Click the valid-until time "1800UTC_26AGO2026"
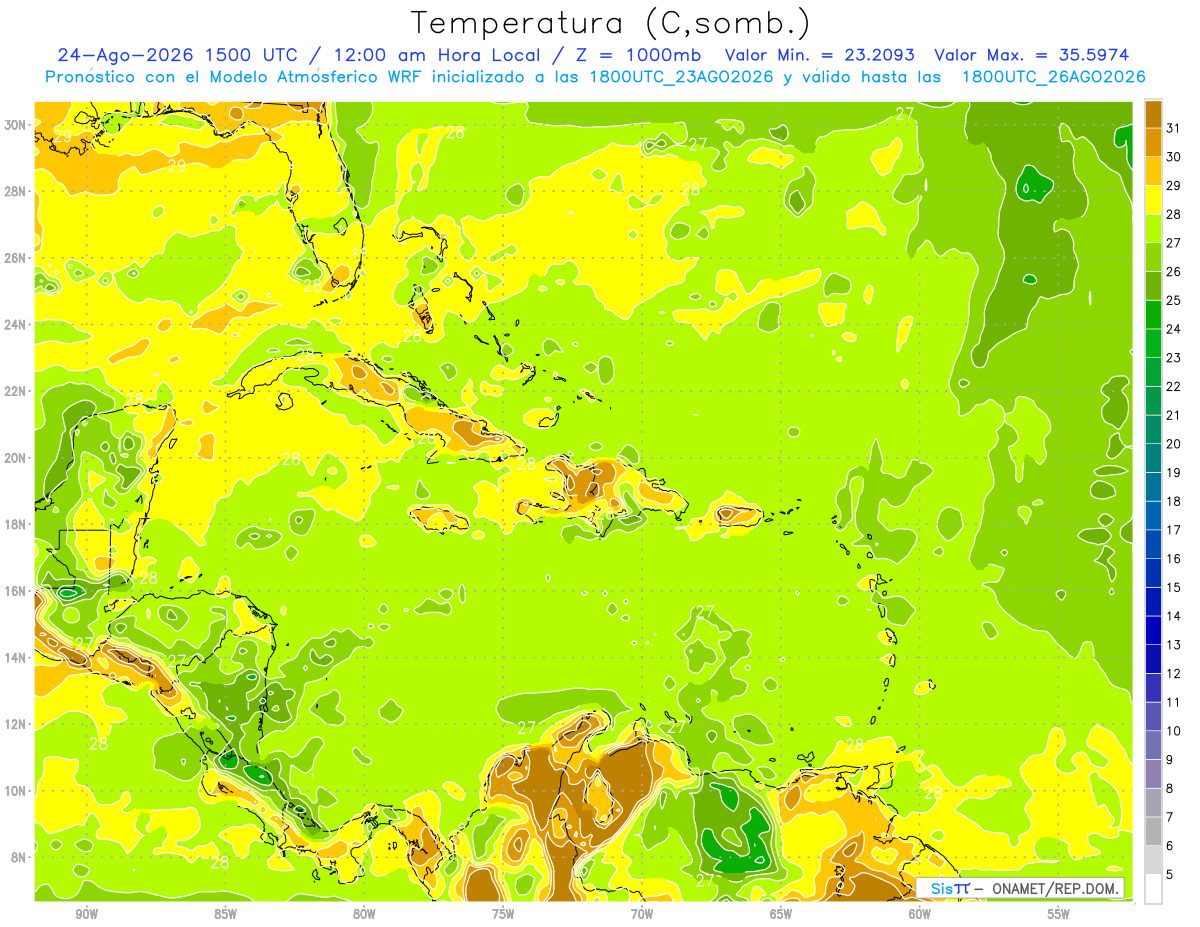This screenshot has width=1200, height=927. [1053, 77]
